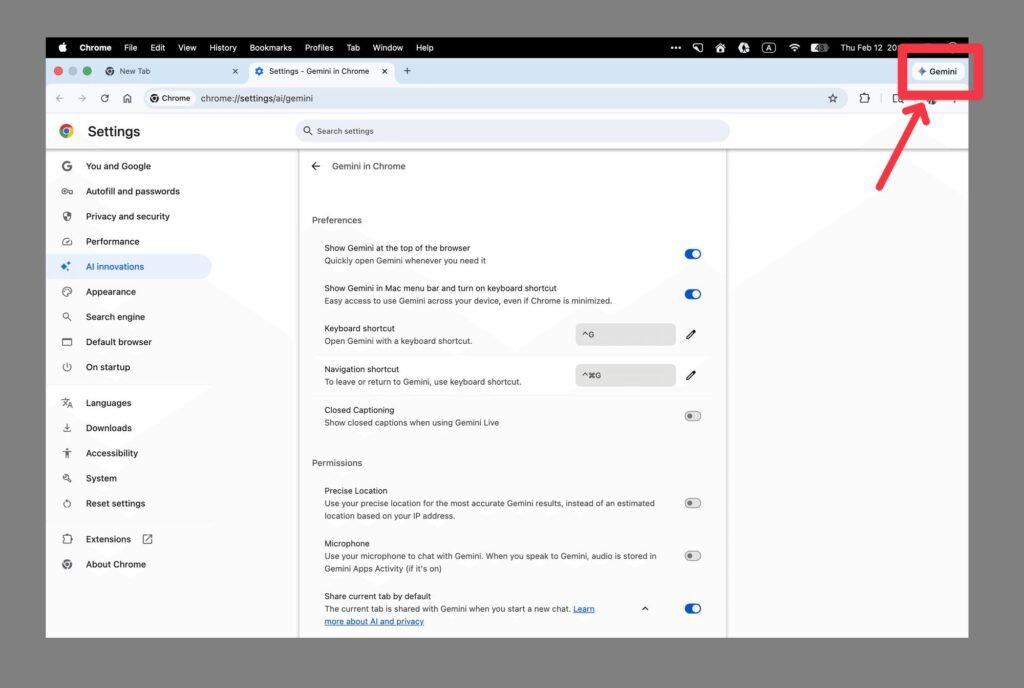Click the address bar URL chrome://settings/ai/gemini
The height and width of the screenshot is (688, 1024).
pyautogui.click(x=257, y=99)
